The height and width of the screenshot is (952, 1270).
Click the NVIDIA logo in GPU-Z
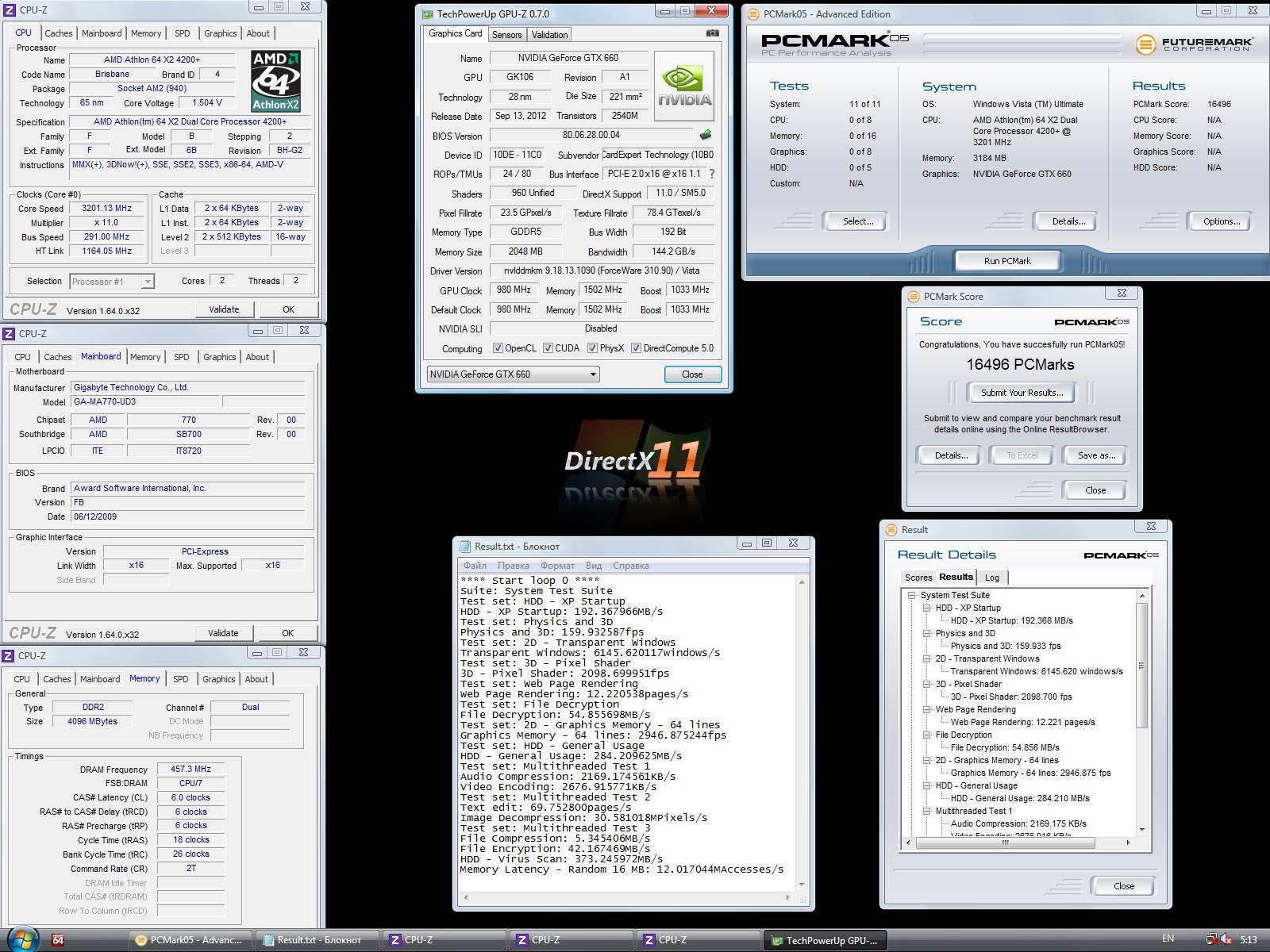(683, 86)
